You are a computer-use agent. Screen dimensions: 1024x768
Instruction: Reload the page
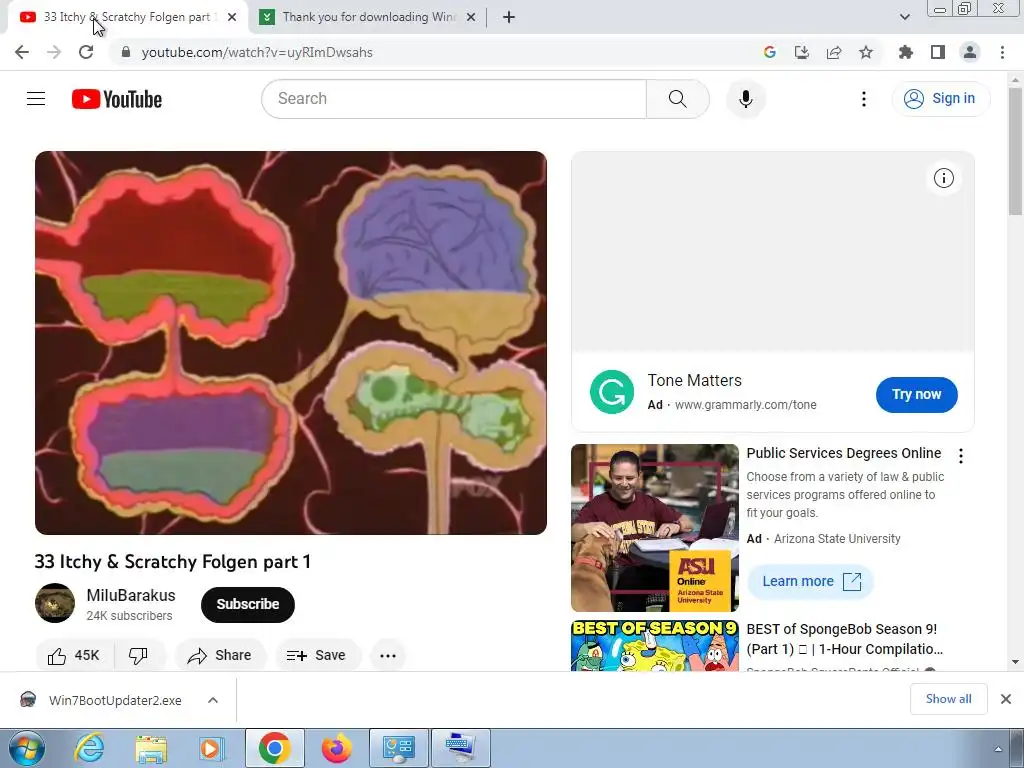[x=86, y=52]
